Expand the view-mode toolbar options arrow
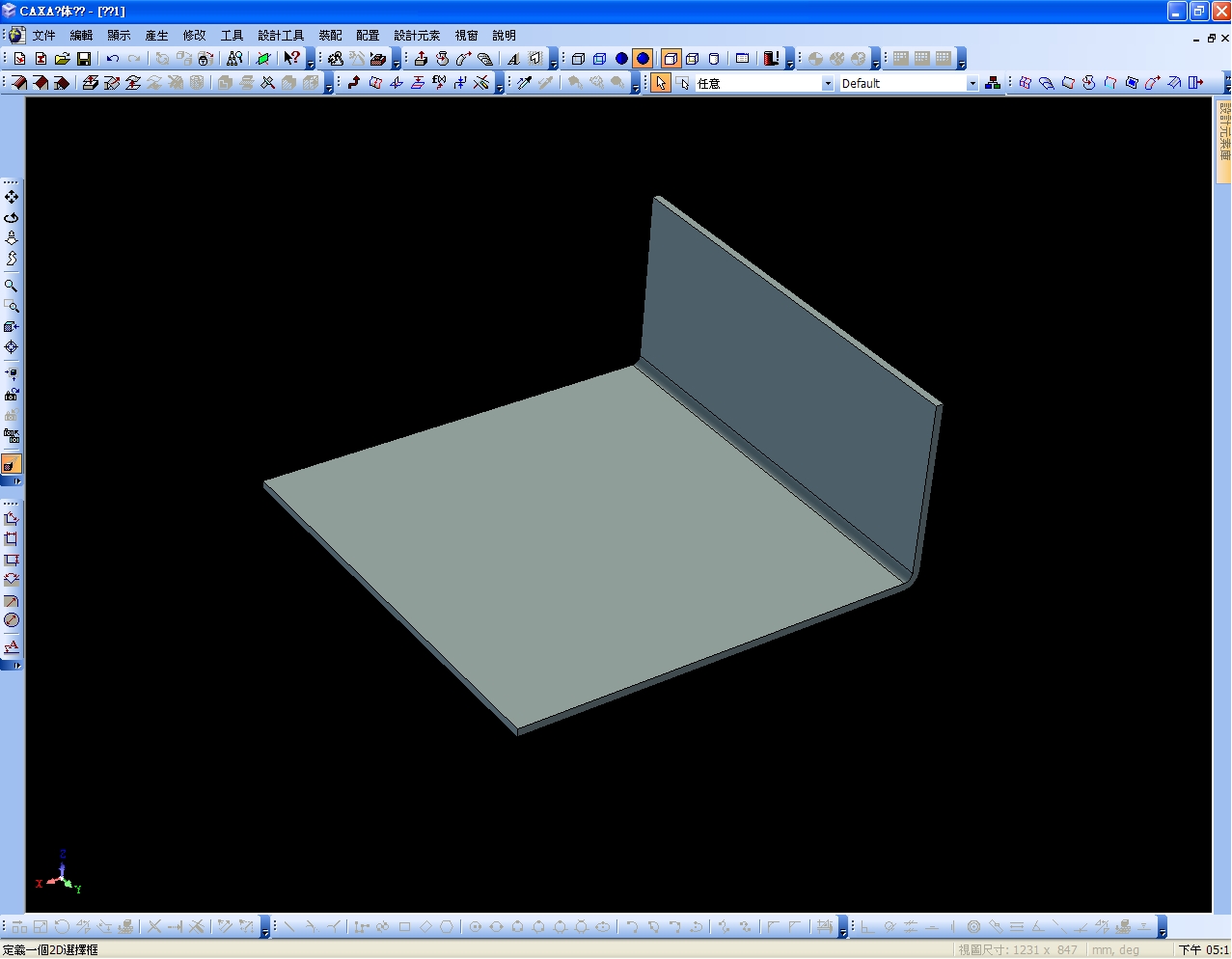The width and height of the screenshot is (1232, 959). [790, 62]
